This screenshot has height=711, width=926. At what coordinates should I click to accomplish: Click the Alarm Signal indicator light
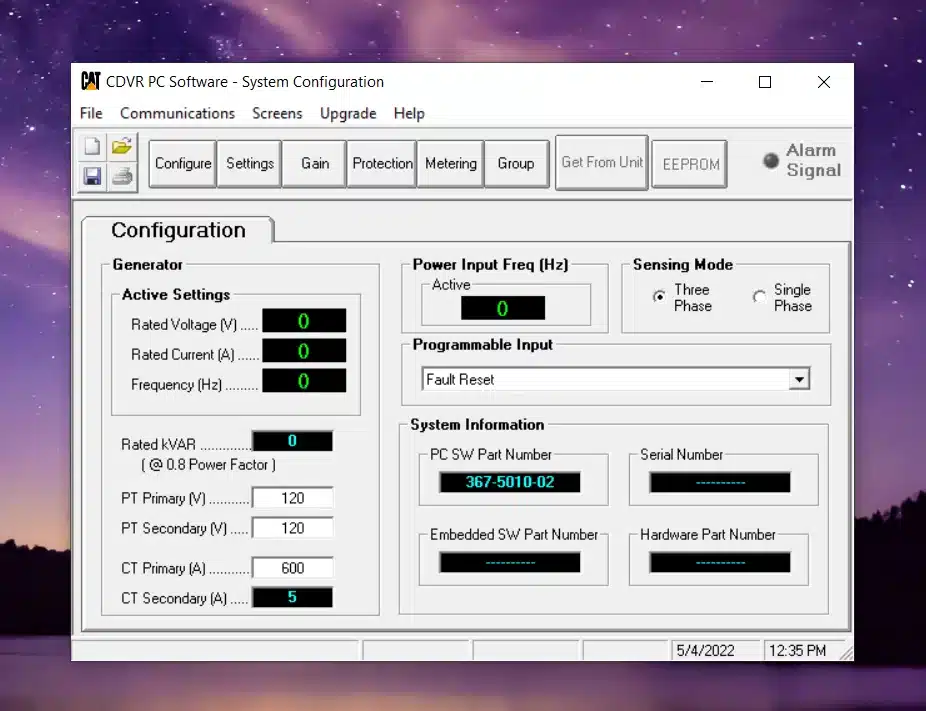pos(771,161)
